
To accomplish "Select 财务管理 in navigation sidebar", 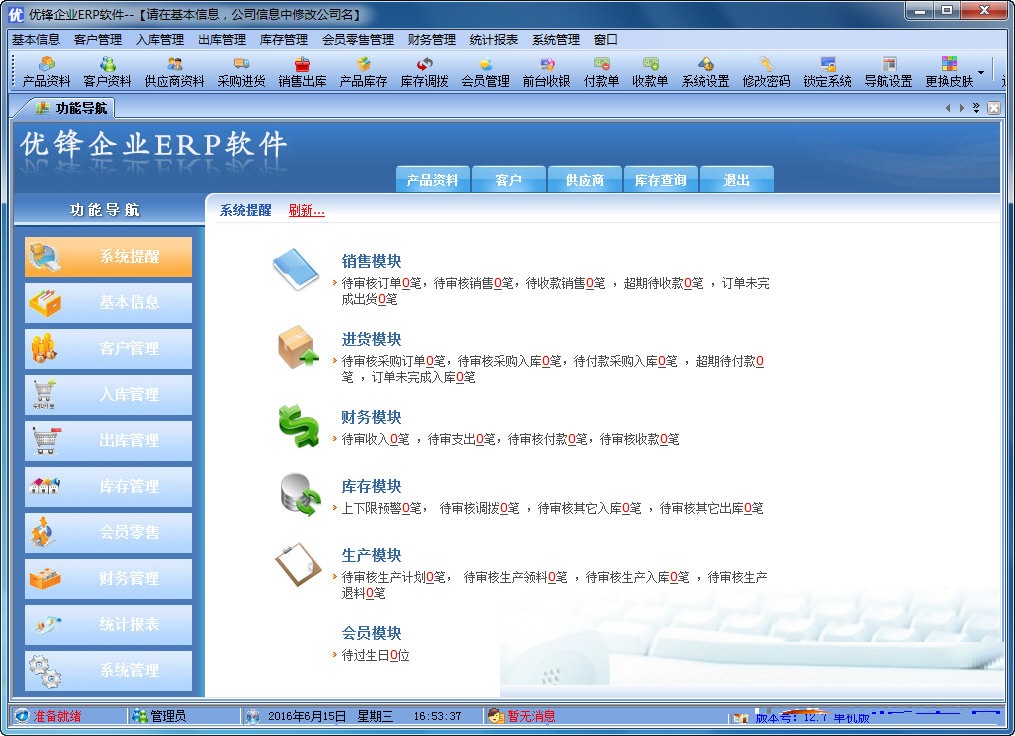I will pyautogui.click(x=109, y=578).
